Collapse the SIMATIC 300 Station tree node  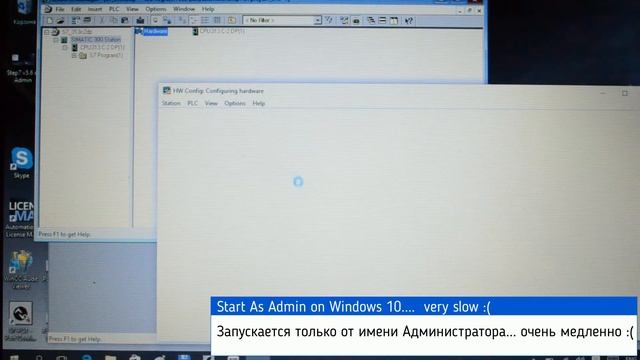click(56, 40)
